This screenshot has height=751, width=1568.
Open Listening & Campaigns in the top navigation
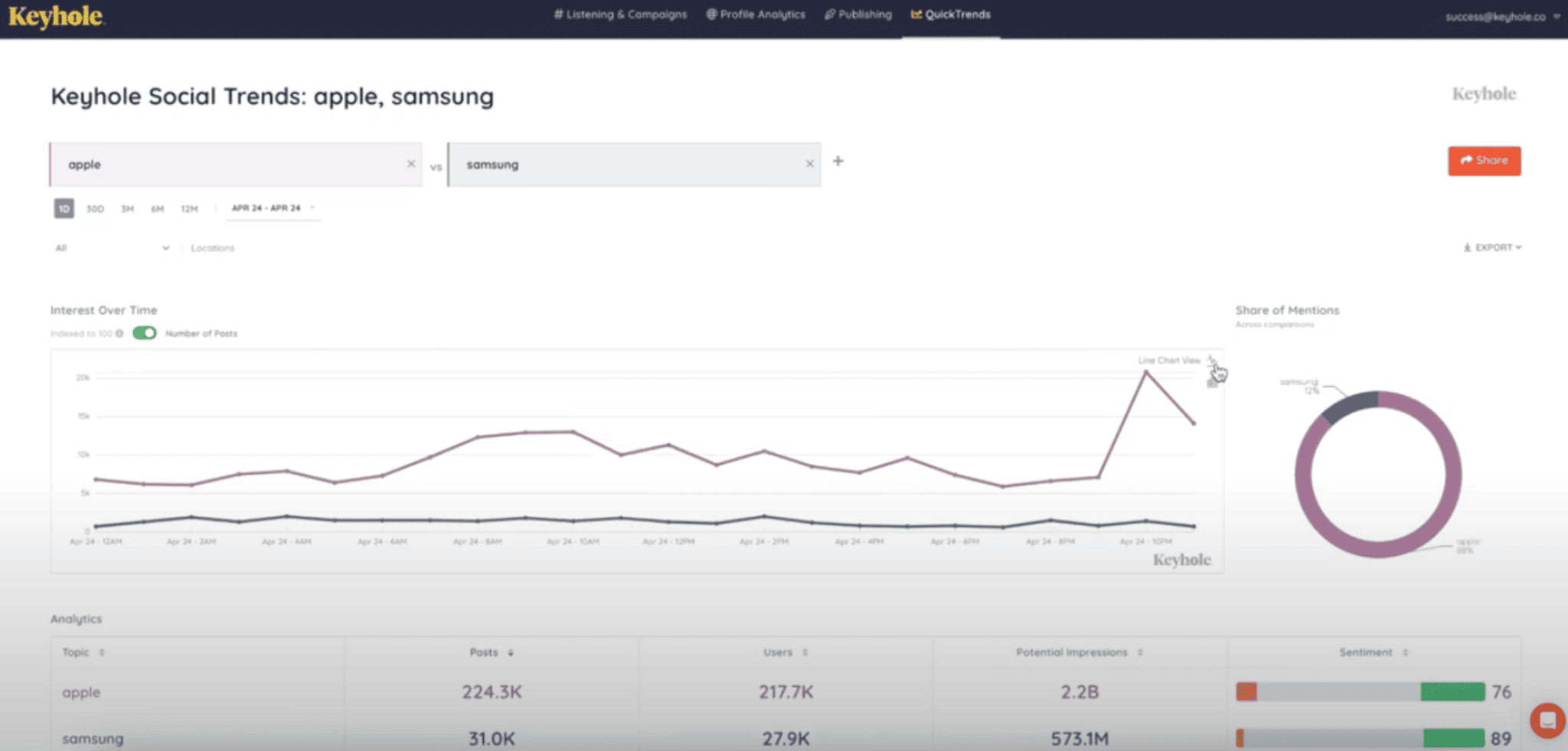(x=620, y=15)
